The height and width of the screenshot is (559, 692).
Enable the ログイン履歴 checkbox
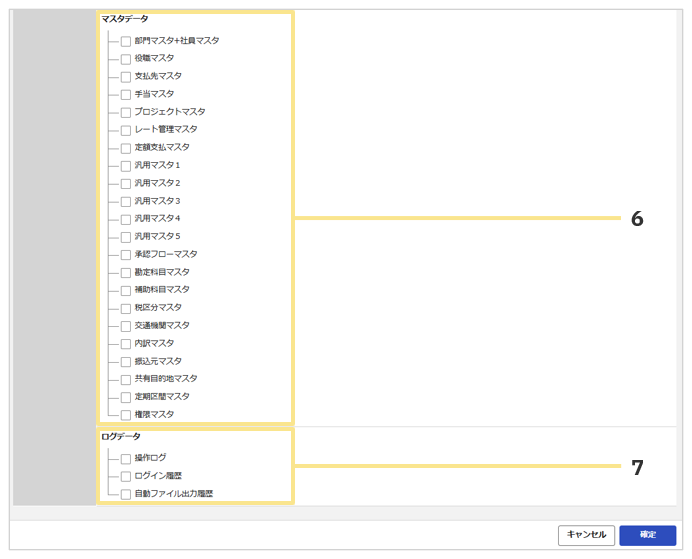[126, 476]
